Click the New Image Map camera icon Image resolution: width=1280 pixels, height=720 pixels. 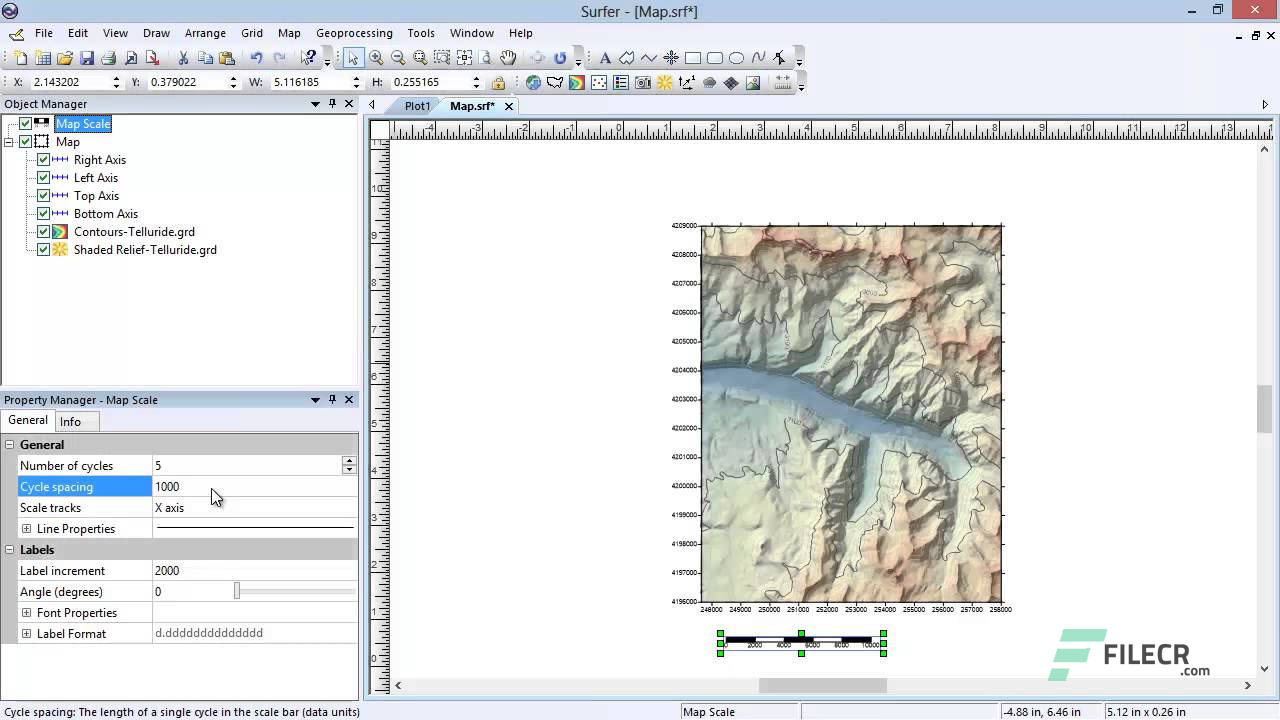click(643, 83)
